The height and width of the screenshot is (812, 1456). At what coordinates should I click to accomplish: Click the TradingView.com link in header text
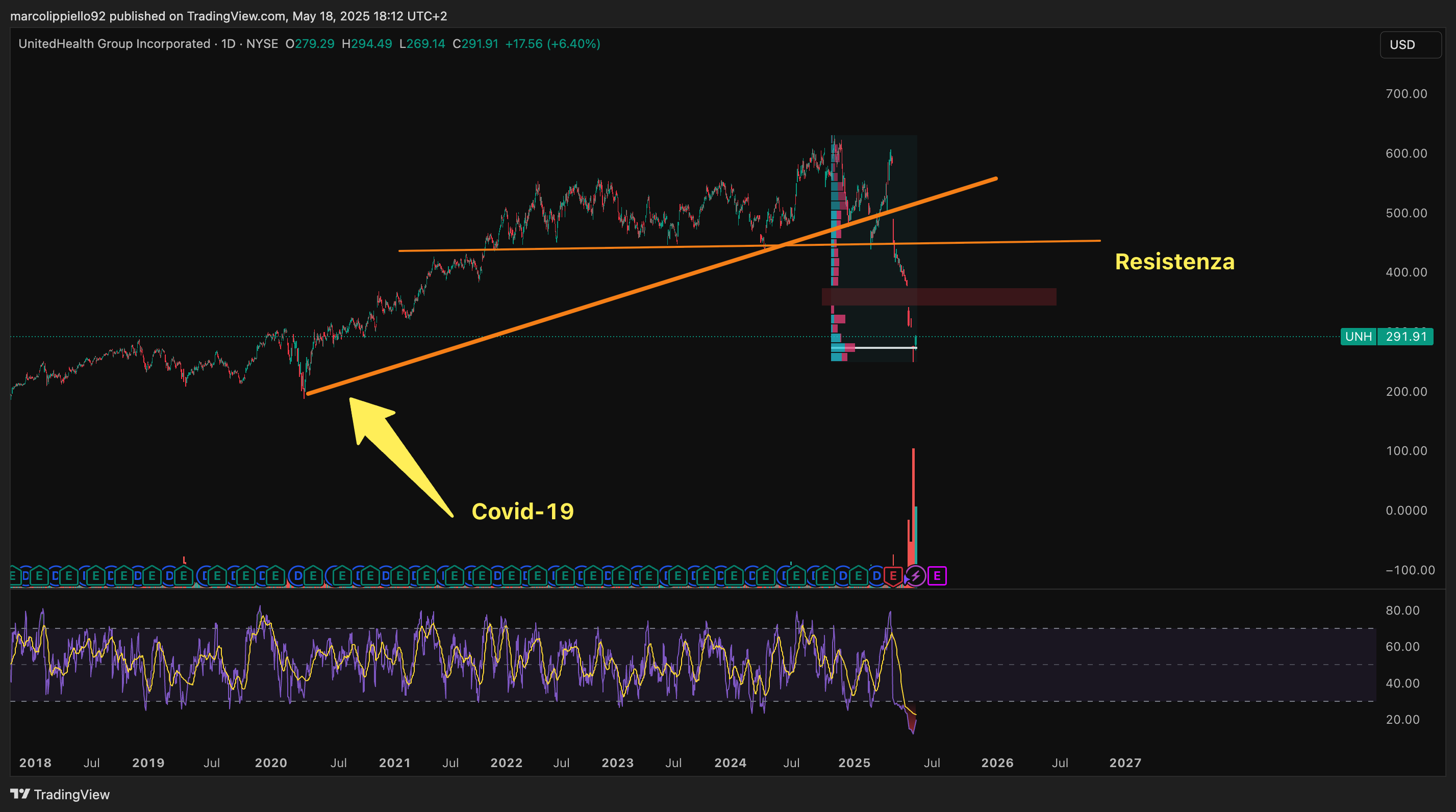point(236,16)
